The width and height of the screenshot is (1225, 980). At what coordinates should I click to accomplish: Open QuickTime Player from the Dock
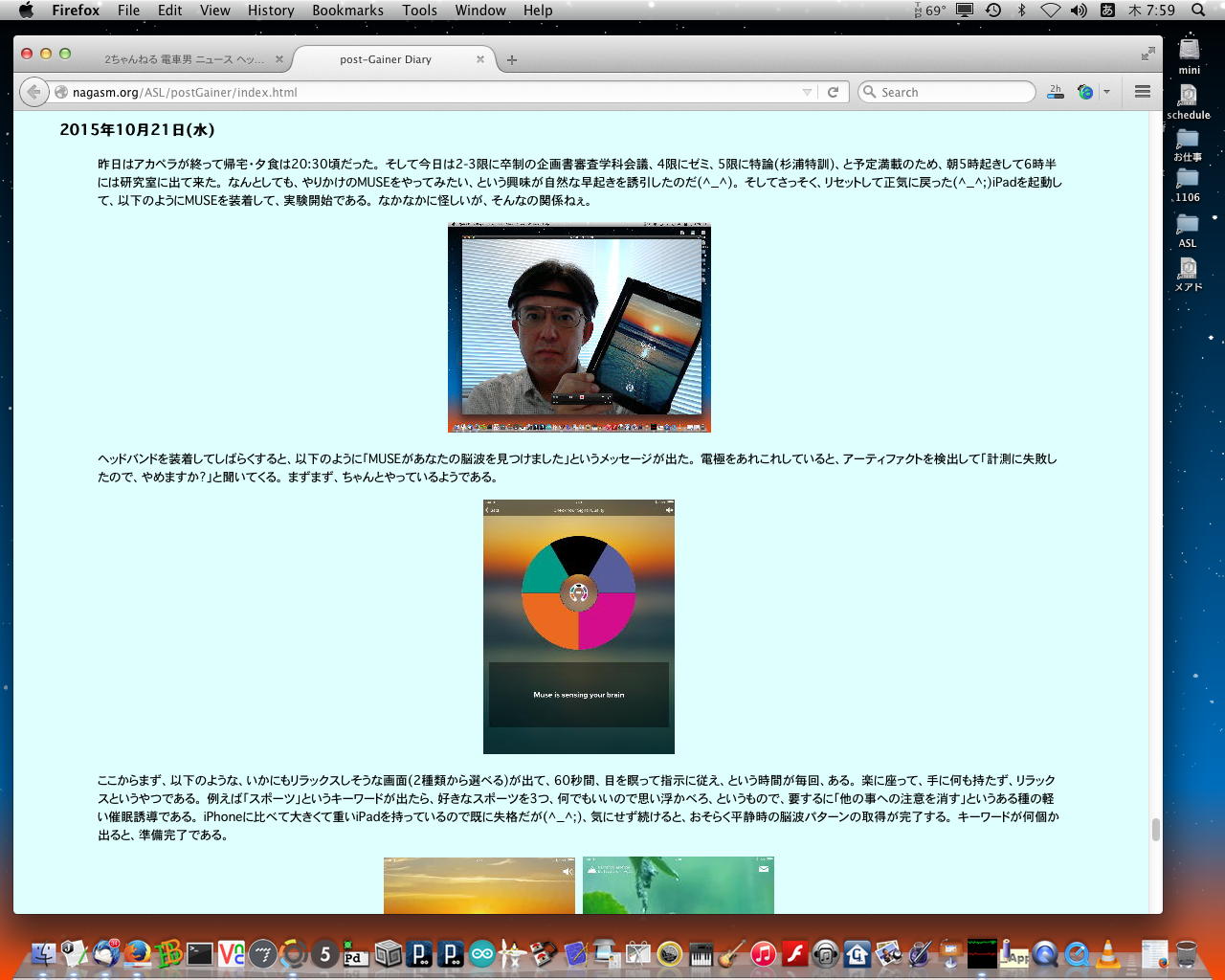point(1077,953)
